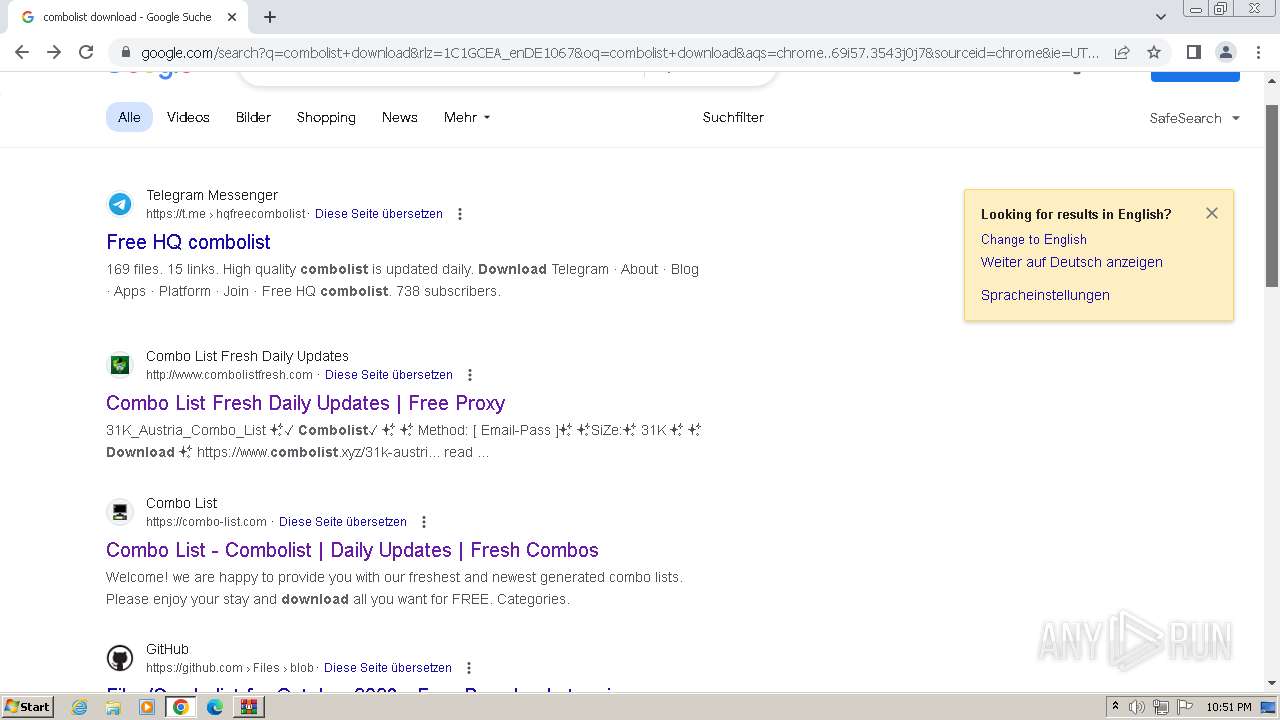Click the taskbar clock 10:51 PM
The width and height of the screenshot is (1280, 720).
click(1229, 707)
